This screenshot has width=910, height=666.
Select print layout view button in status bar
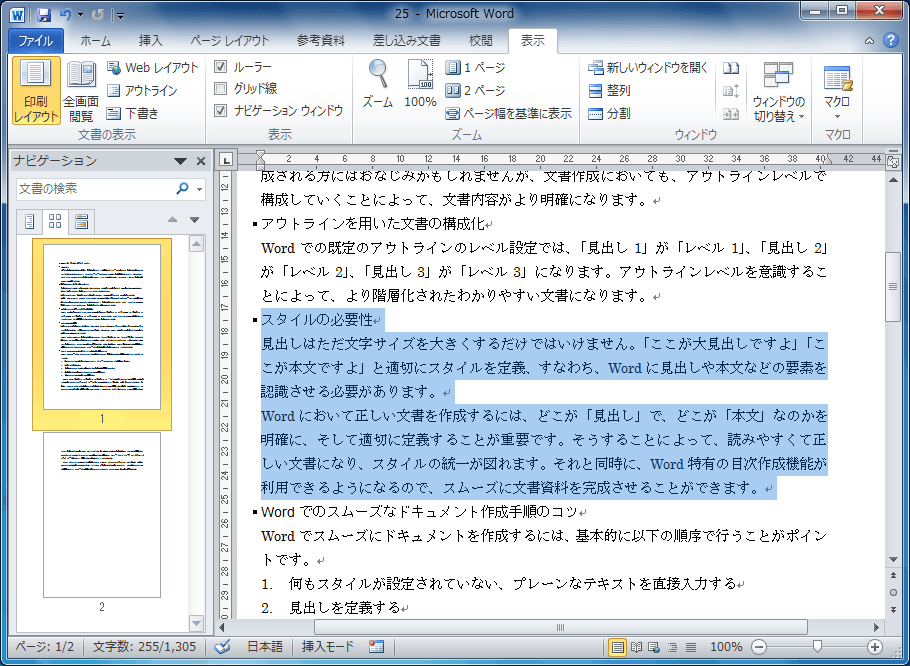pos(618,646)
